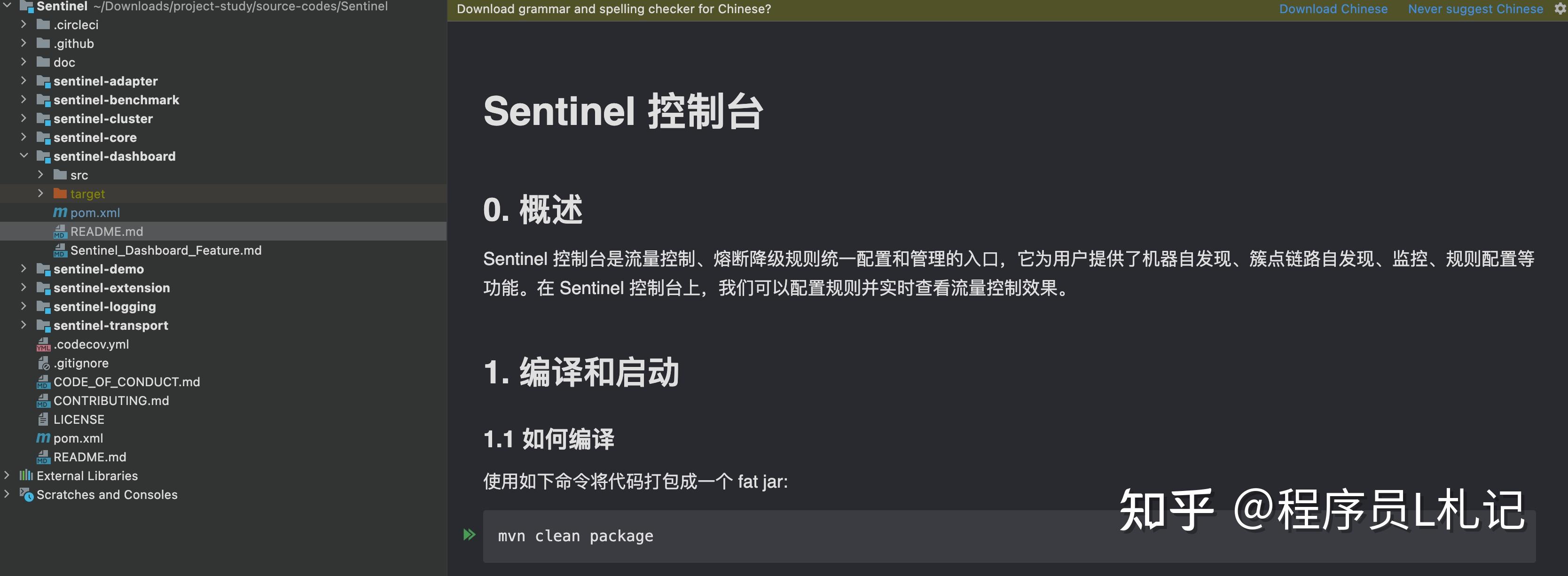Collapse the sentinel-dashboard module
The height and width of the screenshot is (576, 1568).
[x=24, y=156]
